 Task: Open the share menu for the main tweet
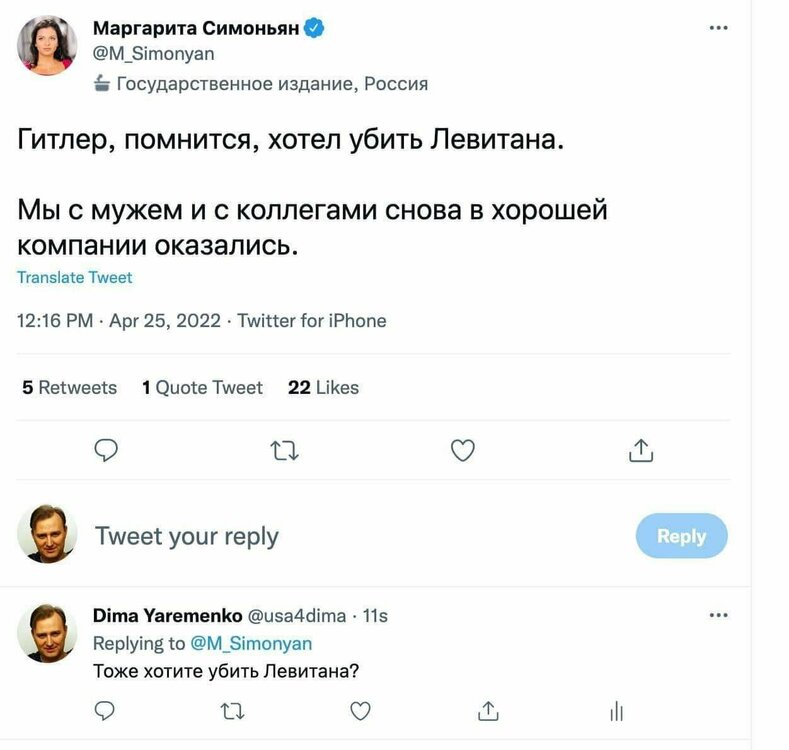(x=640, y=452)
